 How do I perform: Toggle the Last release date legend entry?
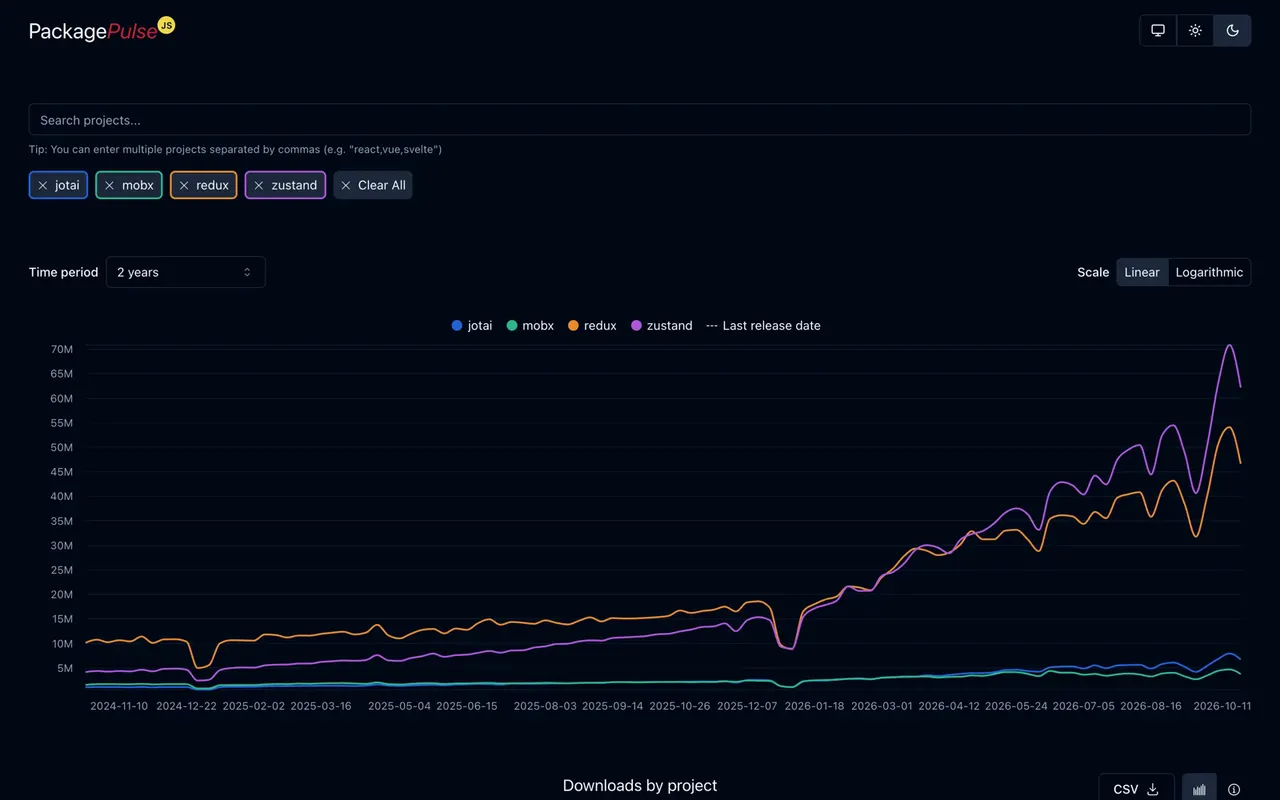763,325
